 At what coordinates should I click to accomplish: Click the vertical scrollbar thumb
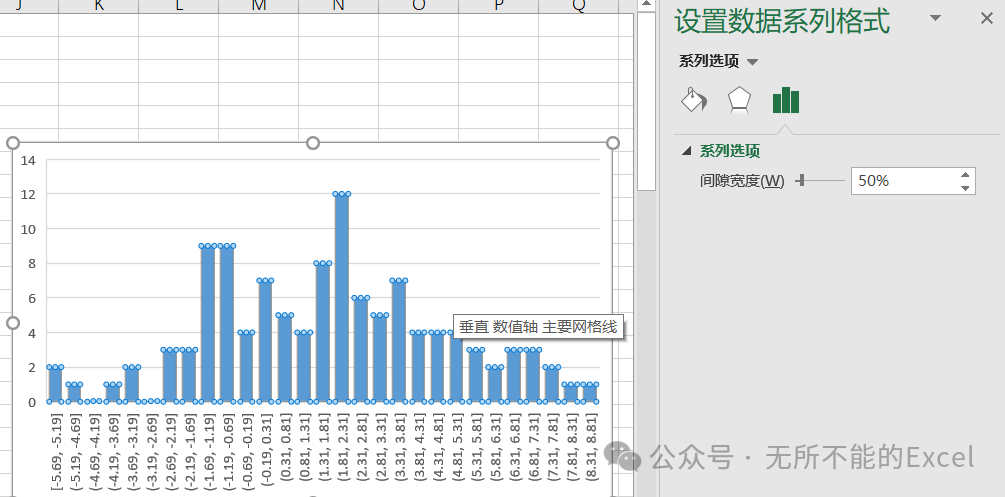[x=646, y=101]
